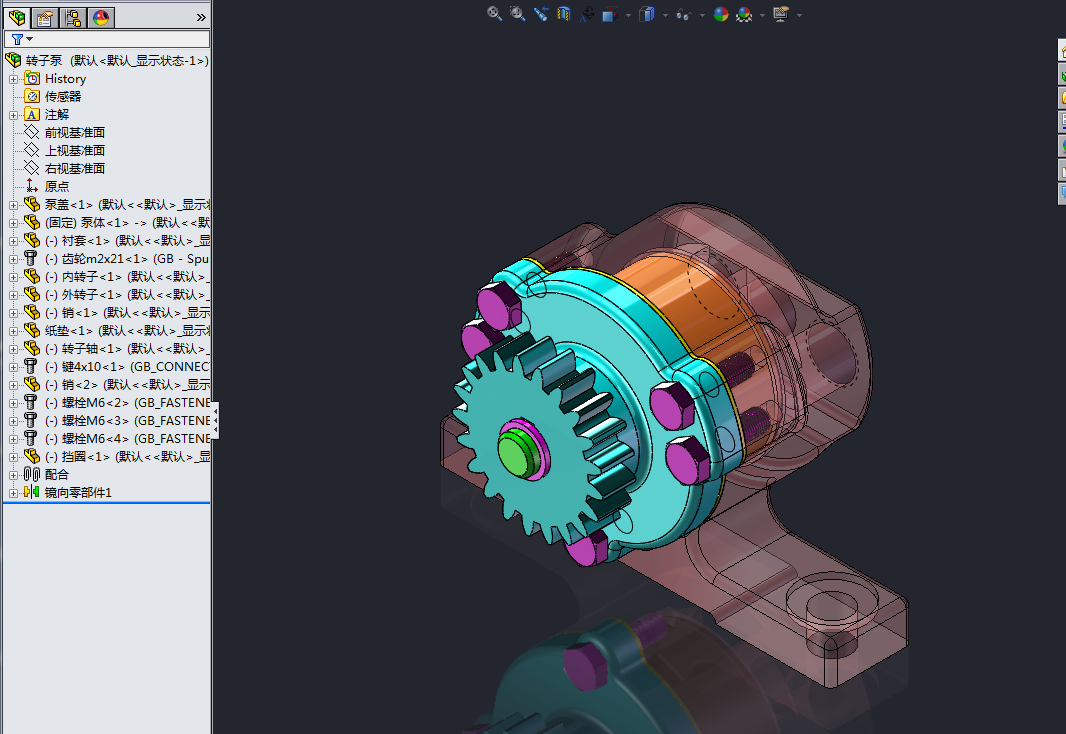The height and width of the screenshot is (734, 1066).
Task: Click the double-chevron to expand the panel
Action: click(201, 18)
